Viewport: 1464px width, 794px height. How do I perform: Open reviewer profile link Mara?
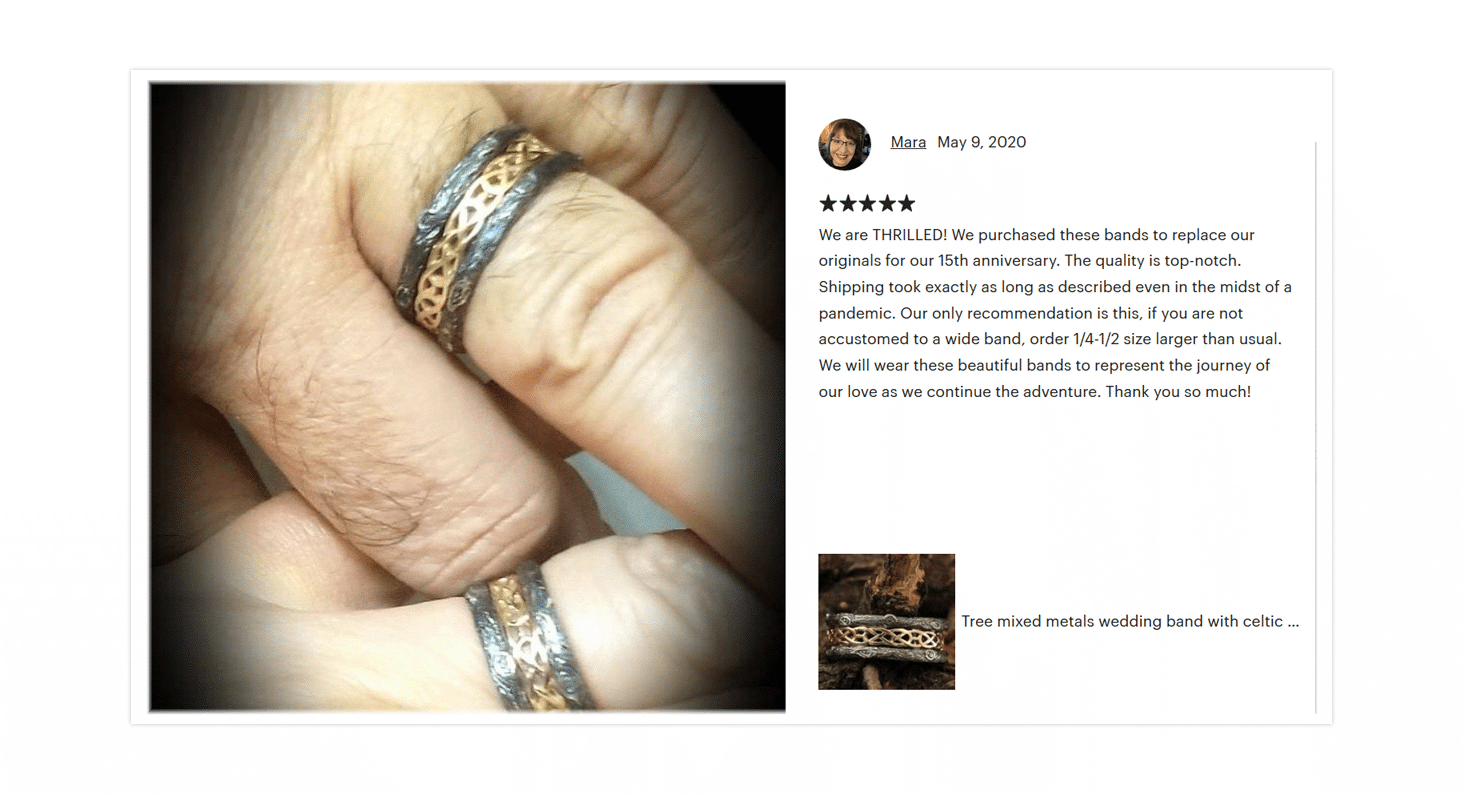[x=908, y=142]
